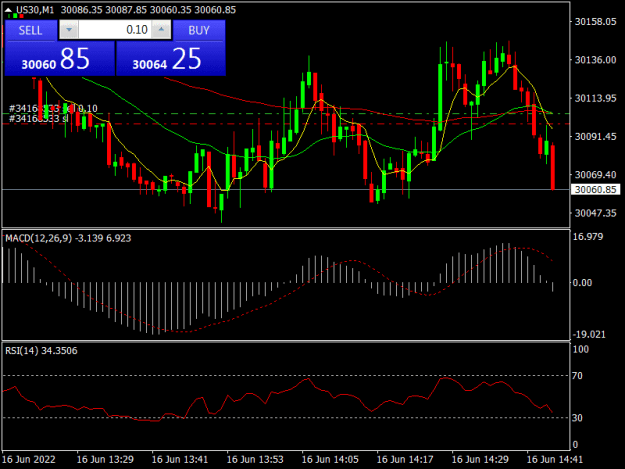Click the 0.10 volume input field

click(x=115, y=30)
